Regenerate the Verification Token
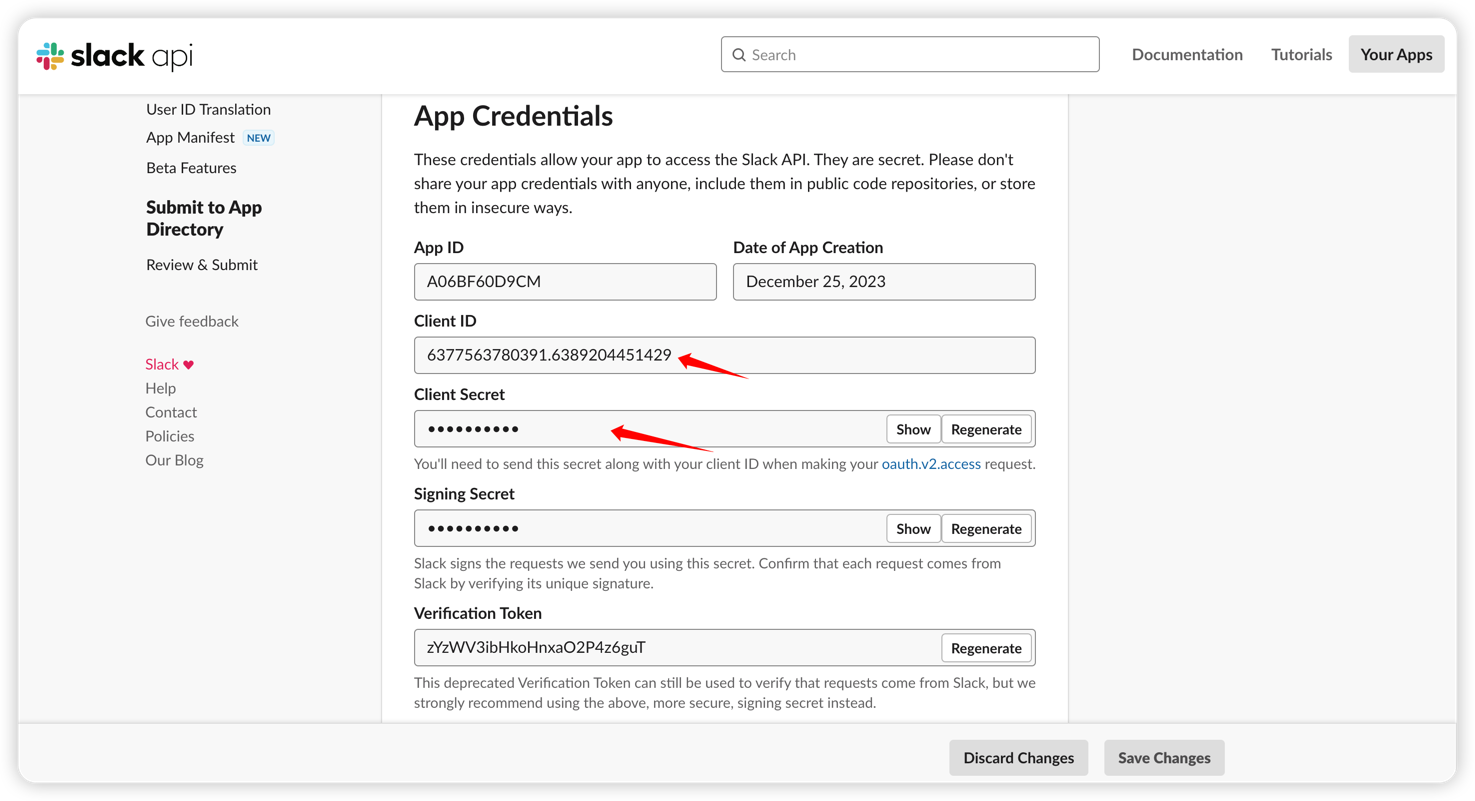The image size is (1475, 801). click(x=986, y=648)
